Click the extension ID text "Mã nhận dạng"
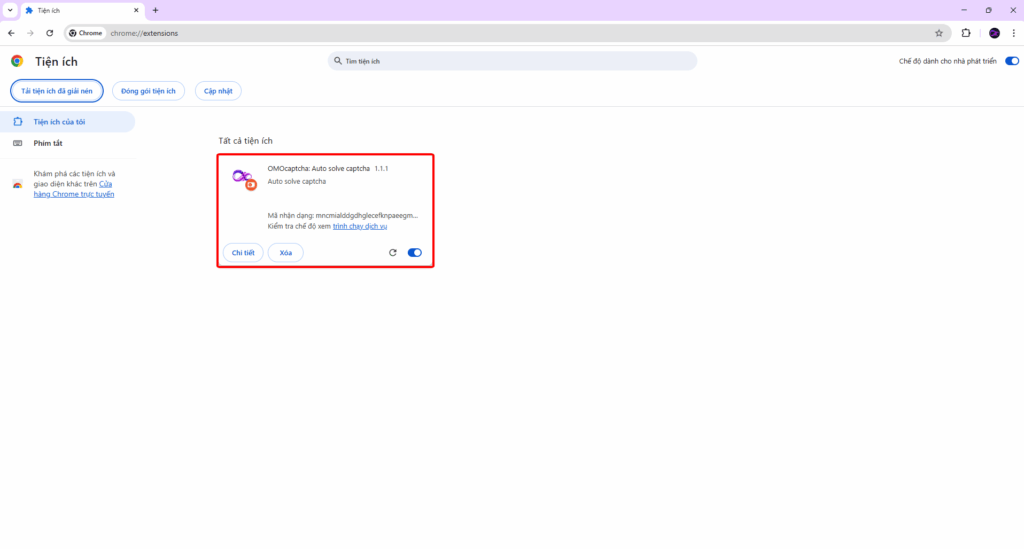The height and width of the screenshot is (549, 1024). (342, 215)
